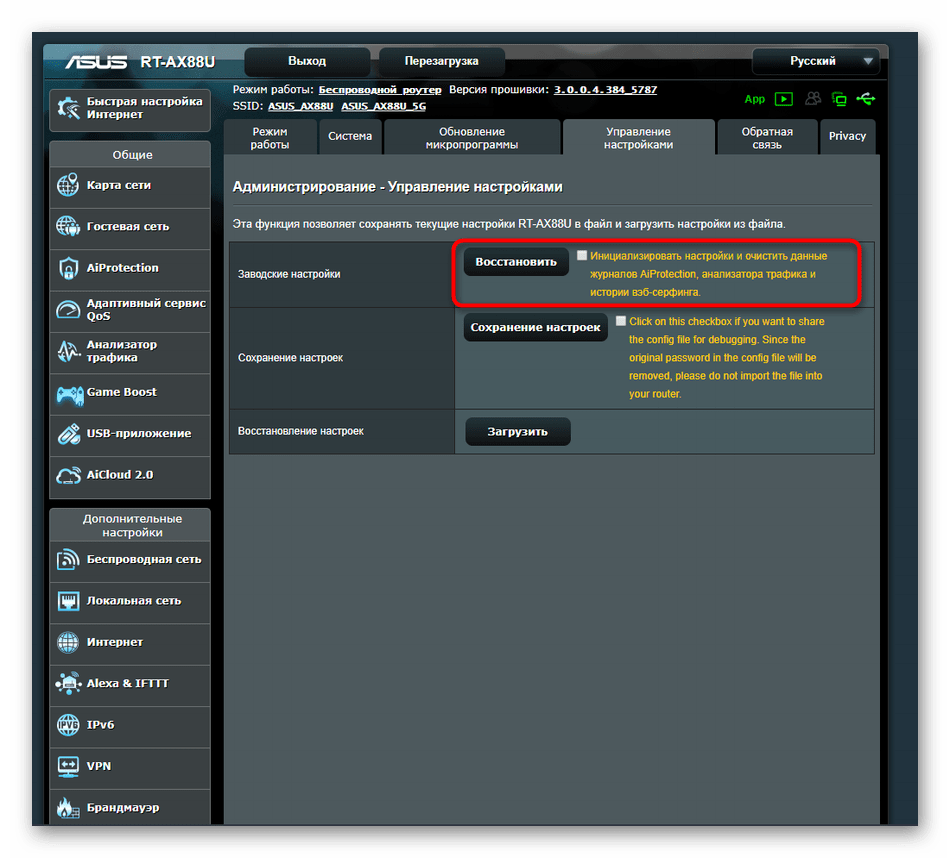Click the AiProtection shield icon
Screen dimensions: 950x858
[68, 268]
